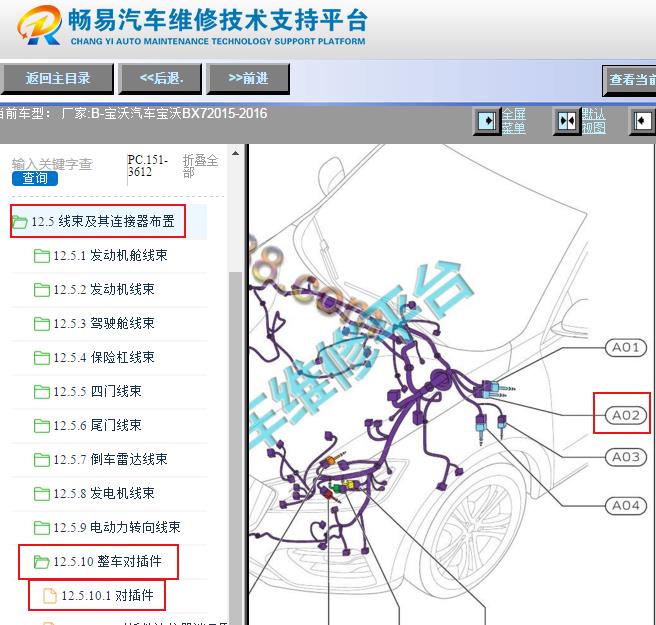This screenshot has height=625, width=656.
Task: Select the A03 connector callout label
Action: point(626,457)
